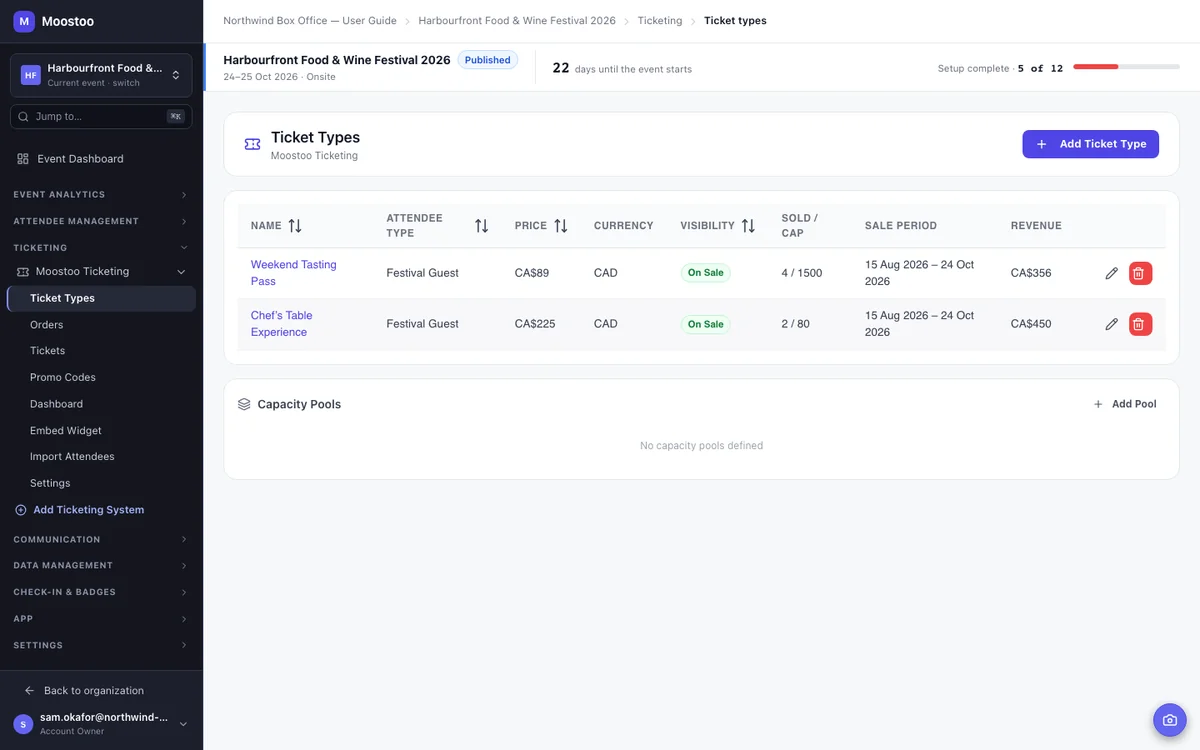Open Import Attendees in the sidebar
This screenshot has height=750, width=1200.
click(101, 457)
